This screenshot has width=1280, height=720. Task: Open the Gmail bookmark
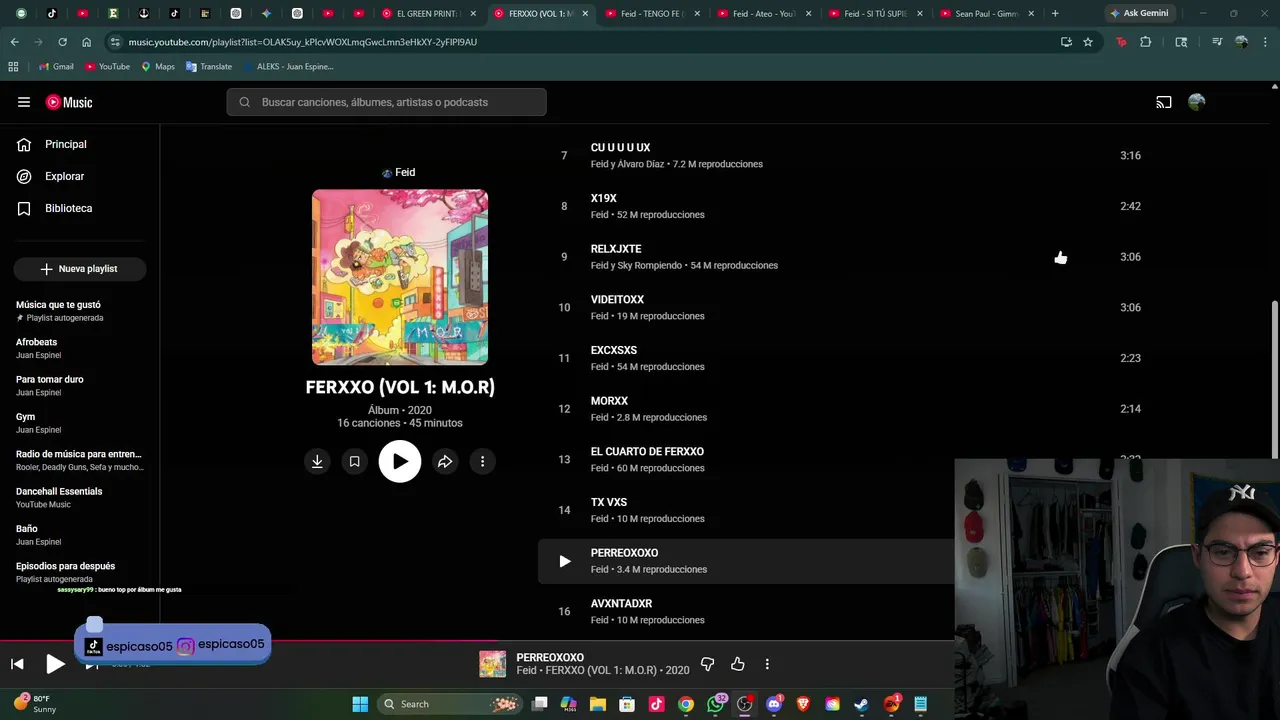pos(56,66)
